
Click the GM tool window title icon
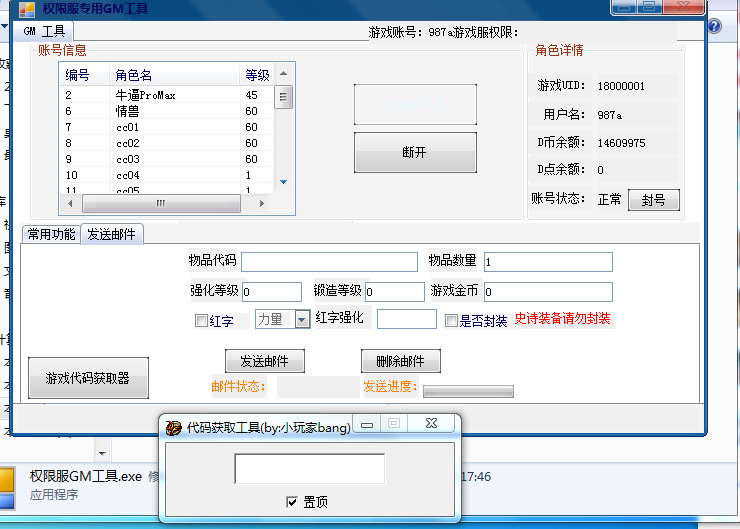26,8
